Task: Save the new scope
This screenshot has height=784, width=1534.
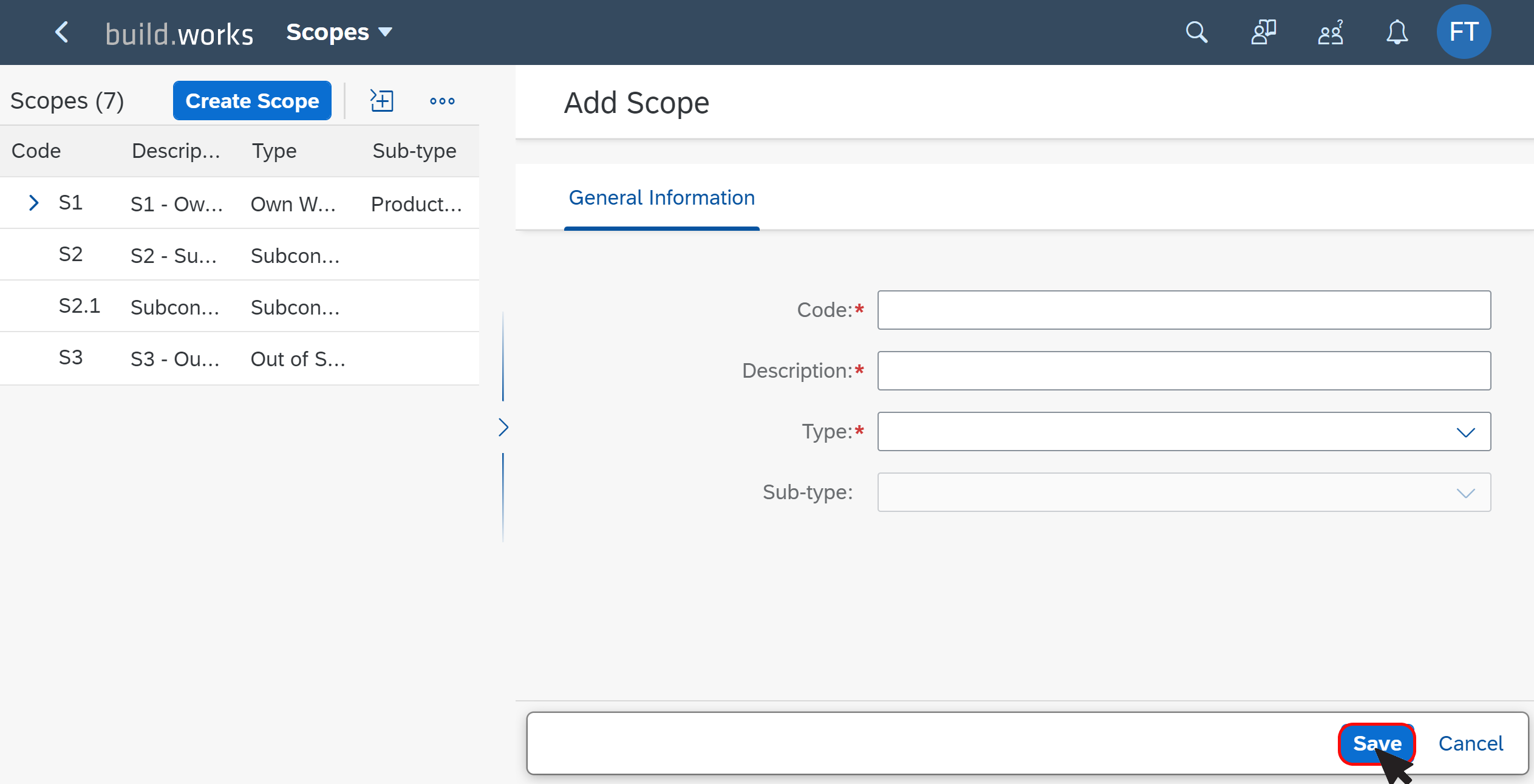Action: [x=1377, y=743]
